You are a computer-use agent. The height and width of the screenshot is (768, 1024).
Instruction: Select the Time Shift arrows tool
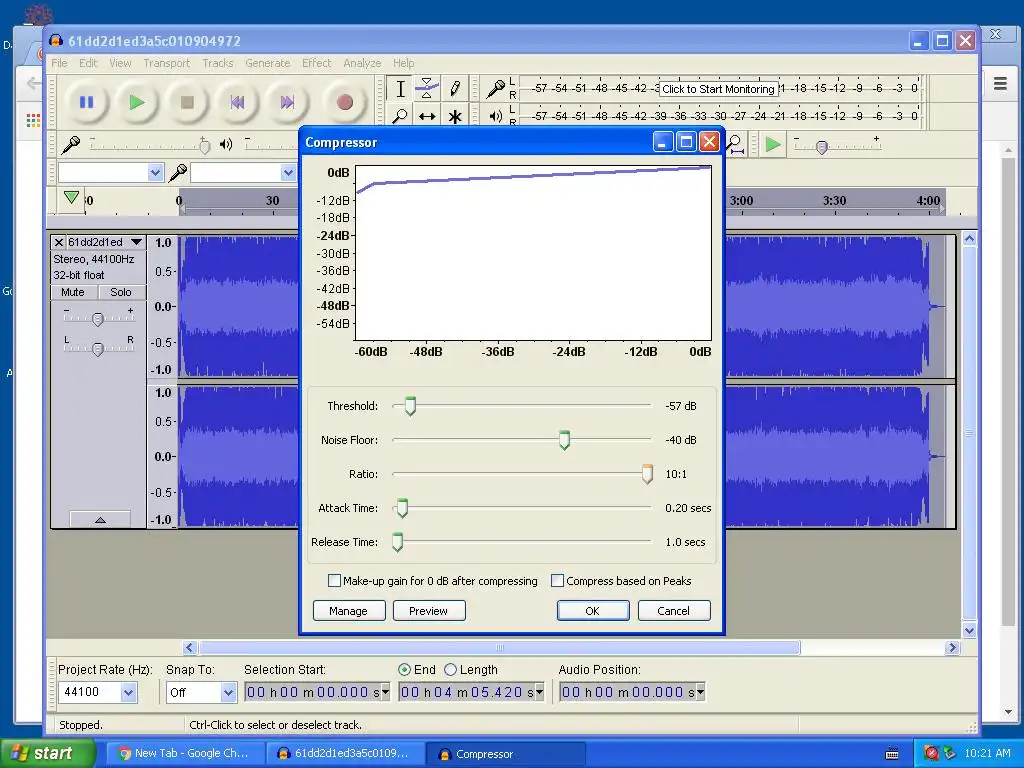tap(427, 116)
